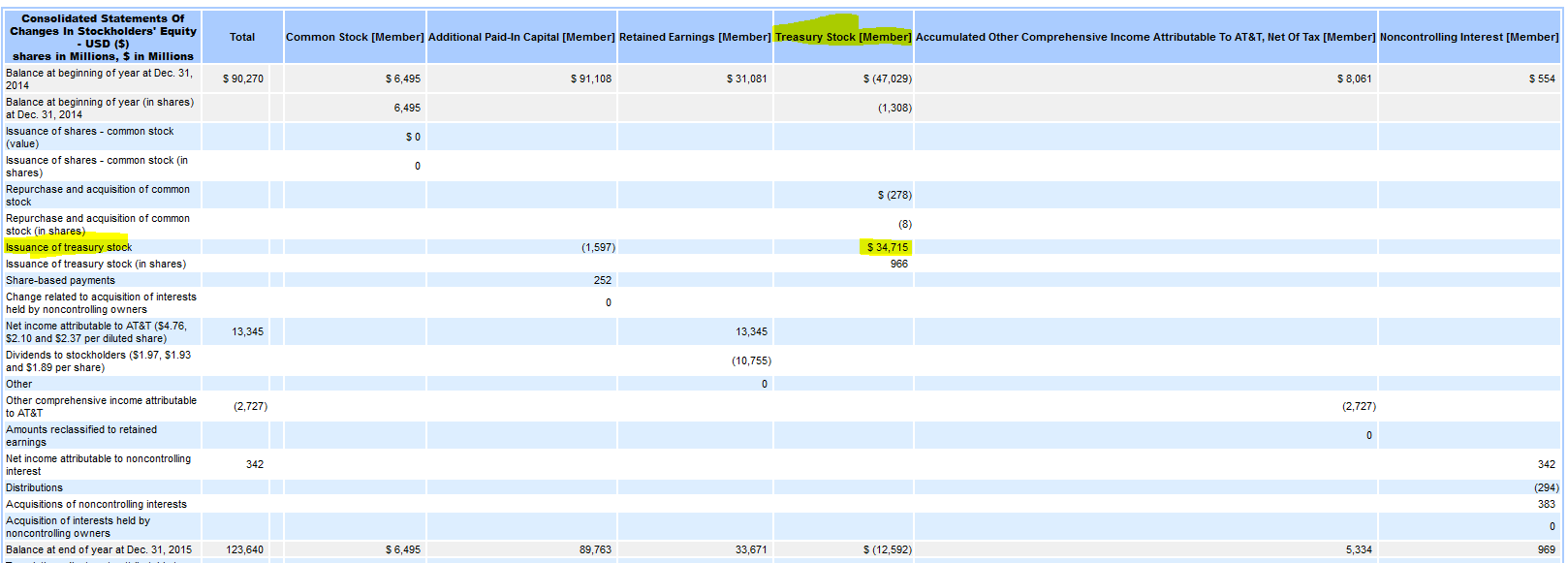This screenshot has width=1568, height=563.
Task: Select the Dividends to stockholders row label
Action: point(98,360)
